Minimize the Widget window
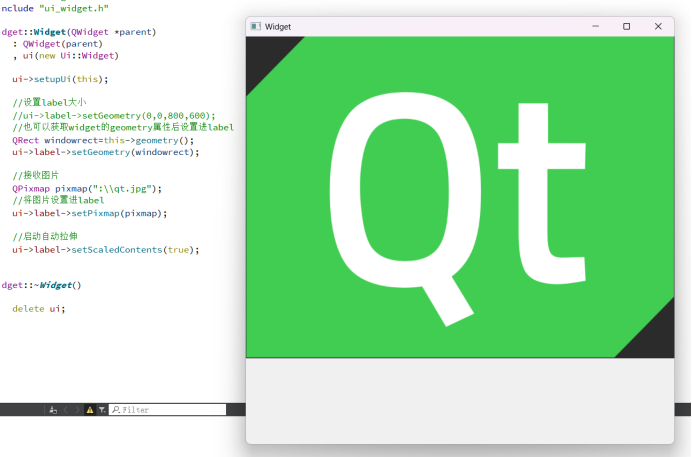This screenshot has height=457, width=692. 595,26
